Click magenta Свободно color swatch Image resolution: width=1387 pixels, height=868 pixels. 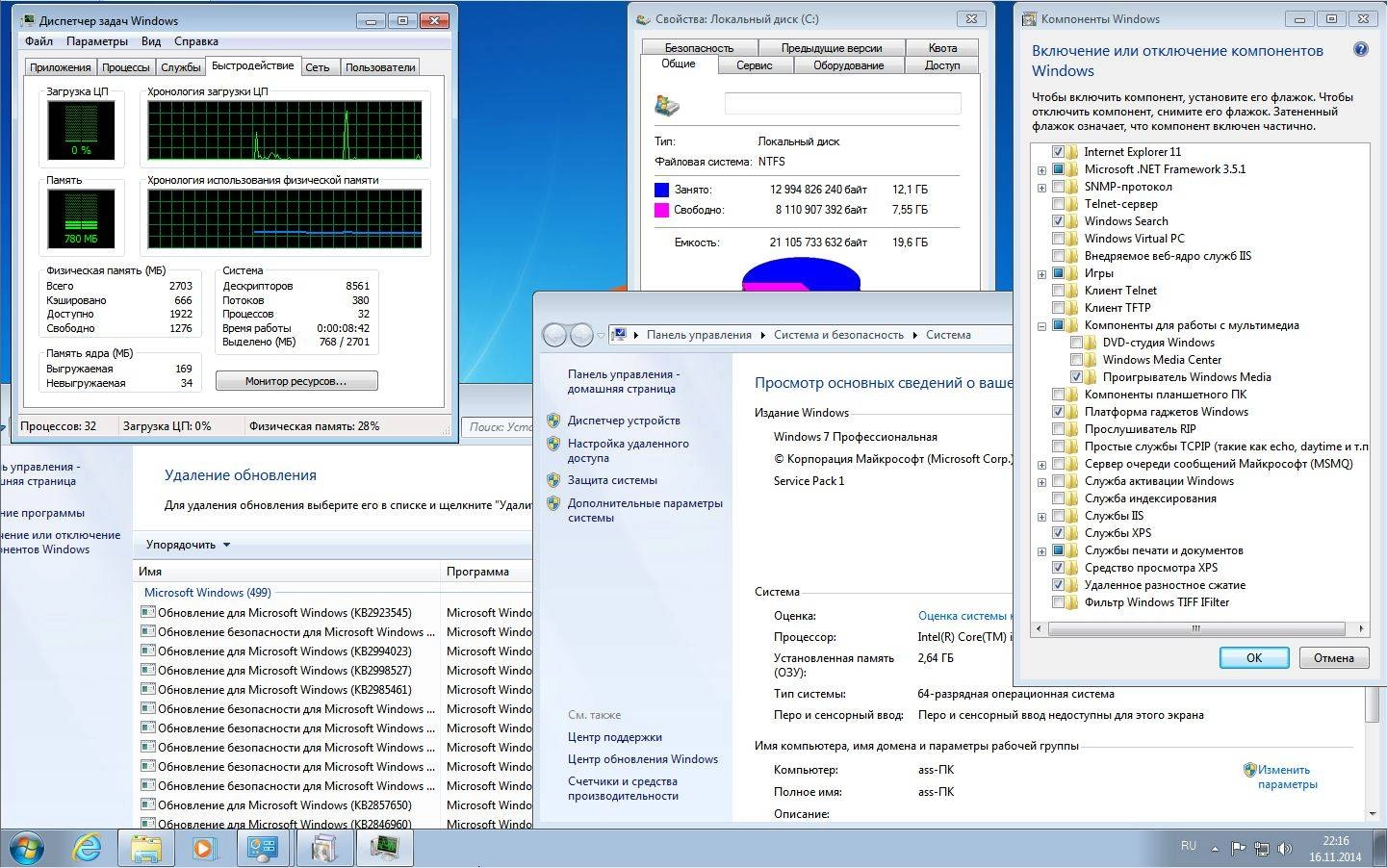click(x=661, y=210)
